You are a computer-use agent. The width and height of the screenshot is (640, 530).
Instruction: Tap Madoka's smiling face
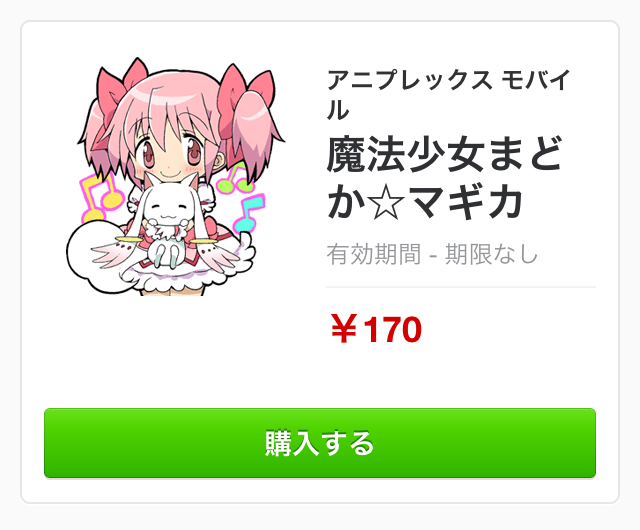point(171,156)
